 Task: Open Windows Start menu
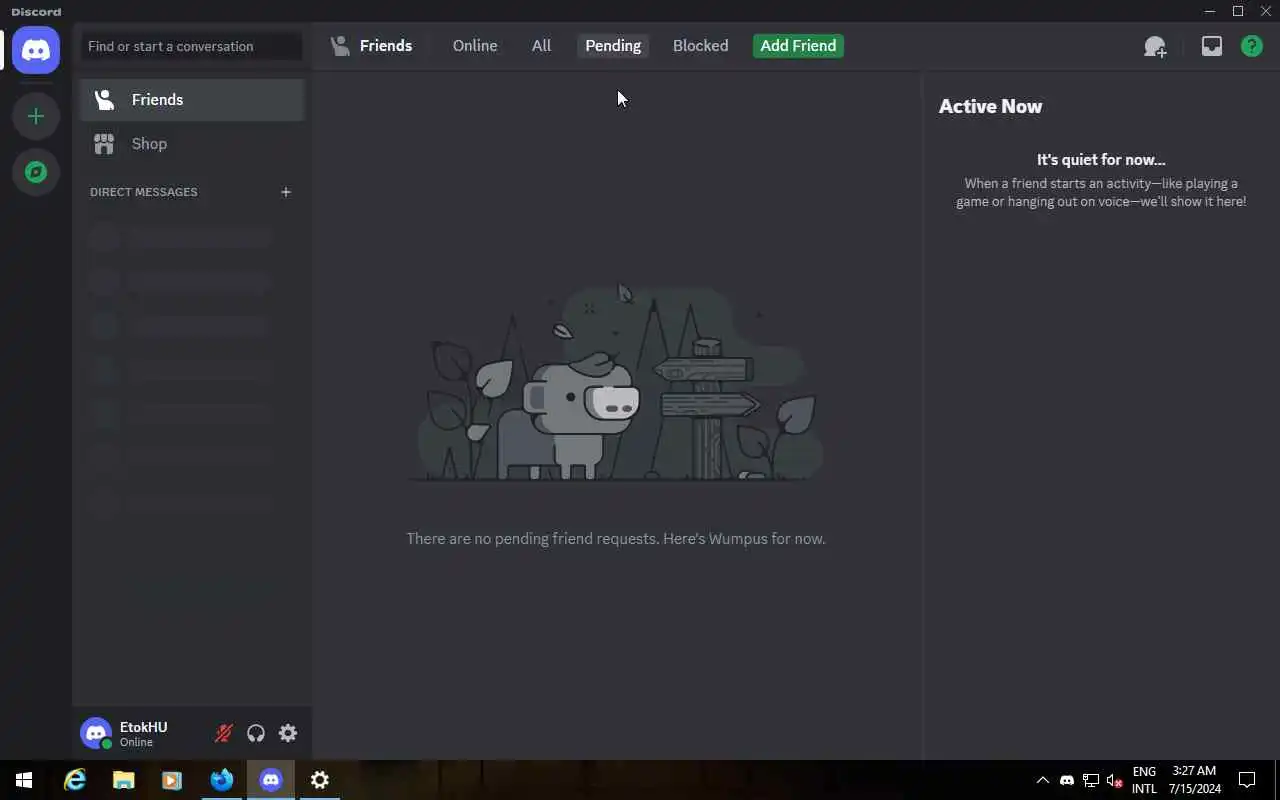[24, 780]
